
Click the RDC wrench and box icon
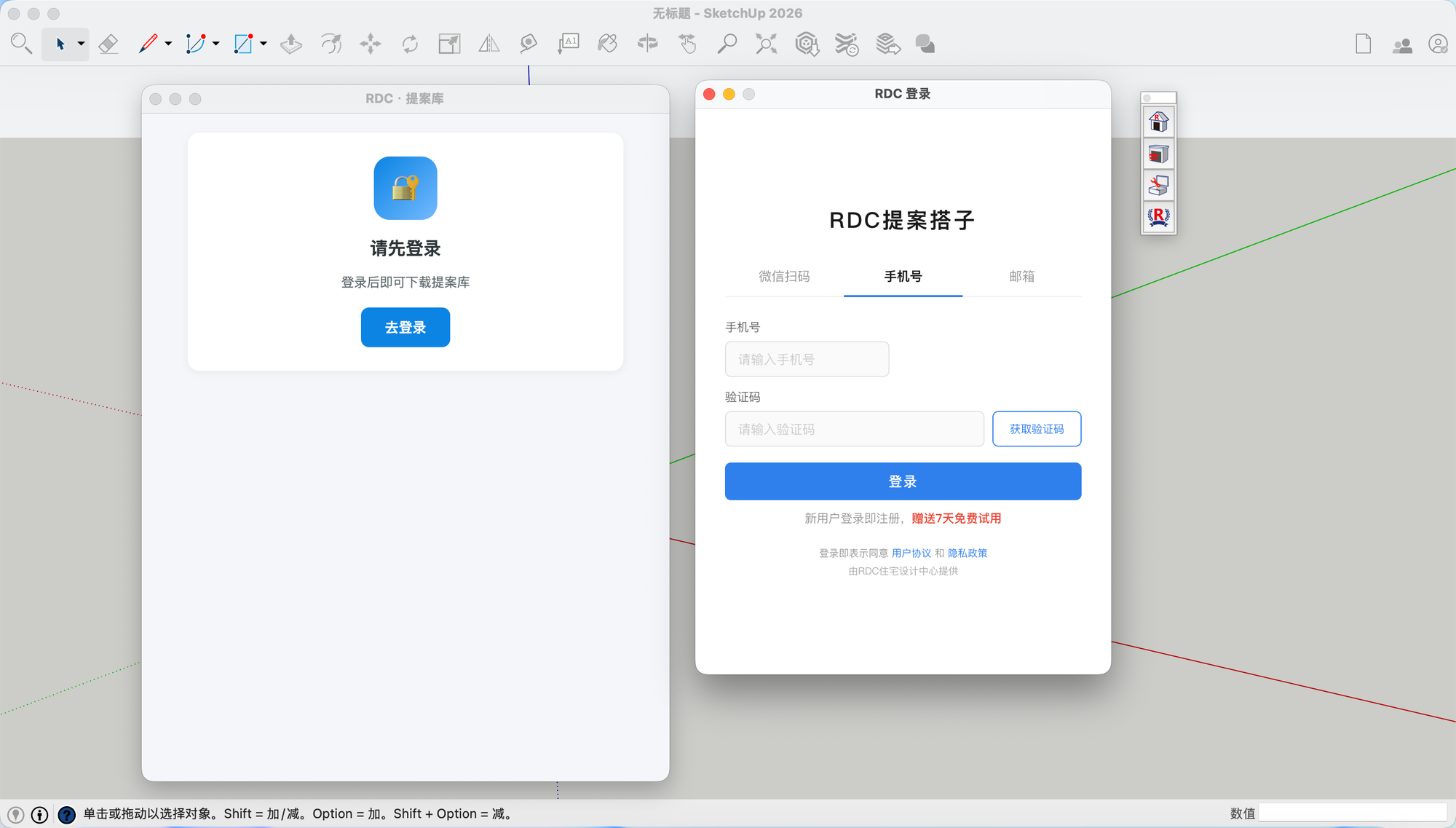tap(1159, 186)
